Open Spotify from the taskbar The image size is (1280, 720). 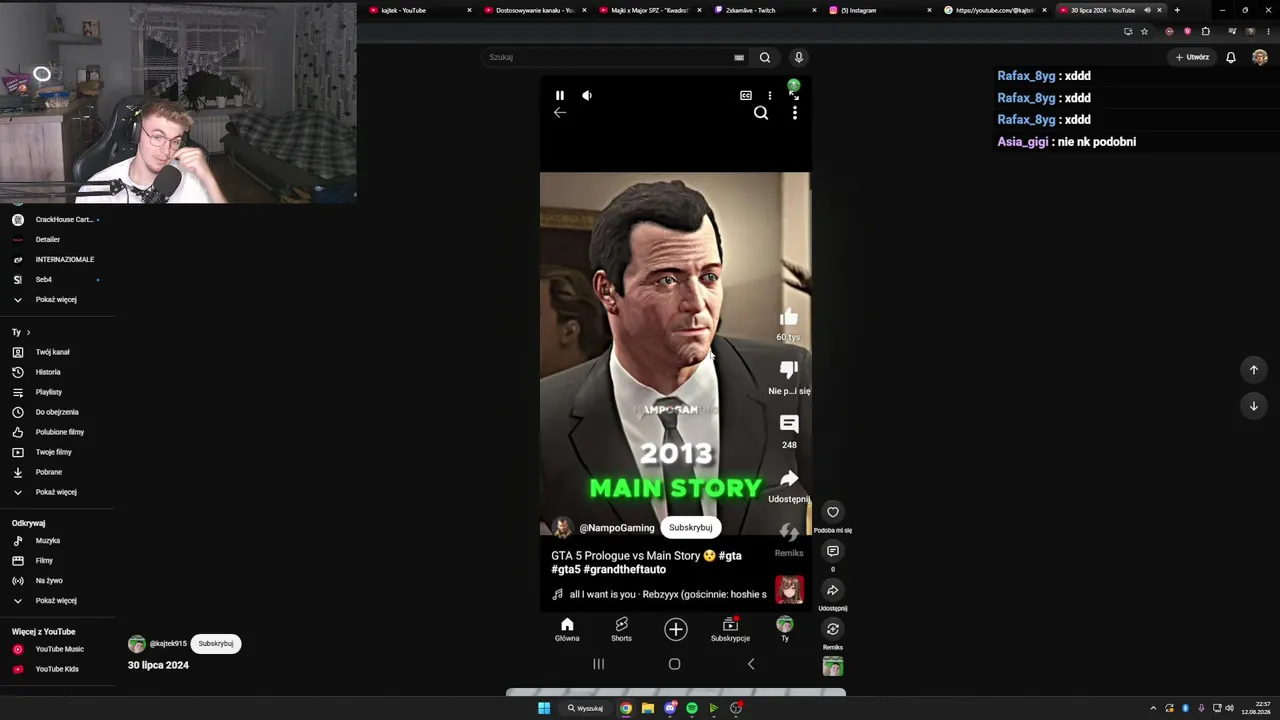point(692,708)
